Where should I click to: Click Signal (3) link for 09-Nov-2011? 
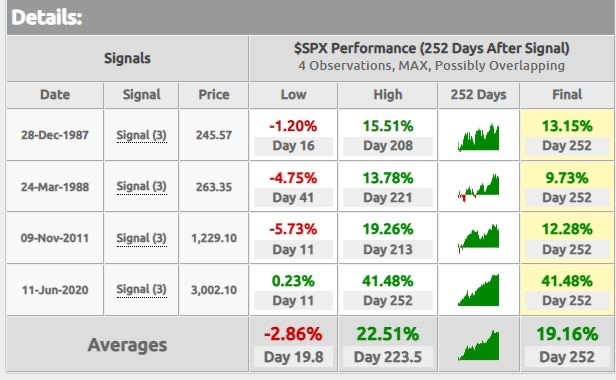tap(141, 238)
